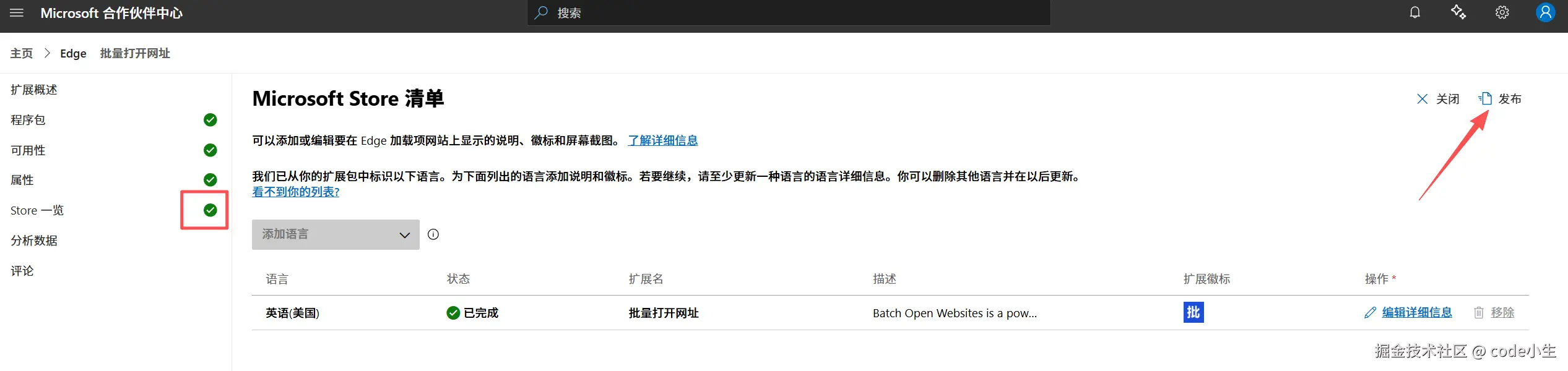This screenshot has width=1568, height=371.
Task: Click the 状态 column header
Action: click(458, 279)
